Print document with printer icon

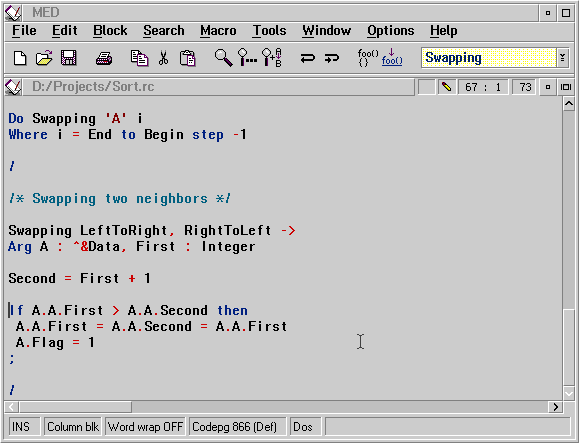[104, 58]
